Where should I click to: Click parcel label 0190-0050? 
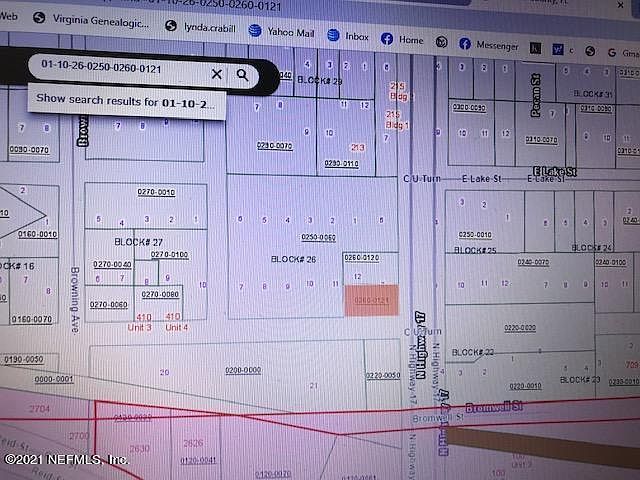pos(24,359)
